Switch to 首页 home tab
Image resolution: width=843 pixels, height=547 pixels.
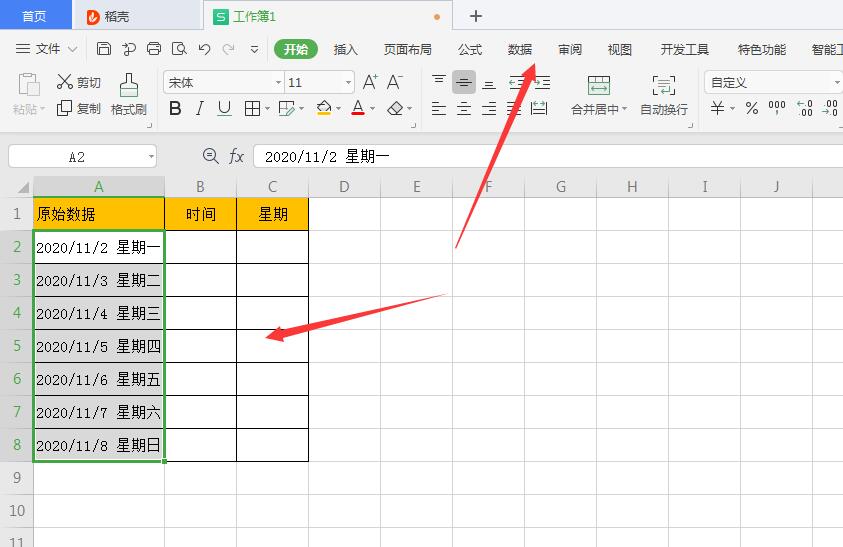[x=35, y=15]
